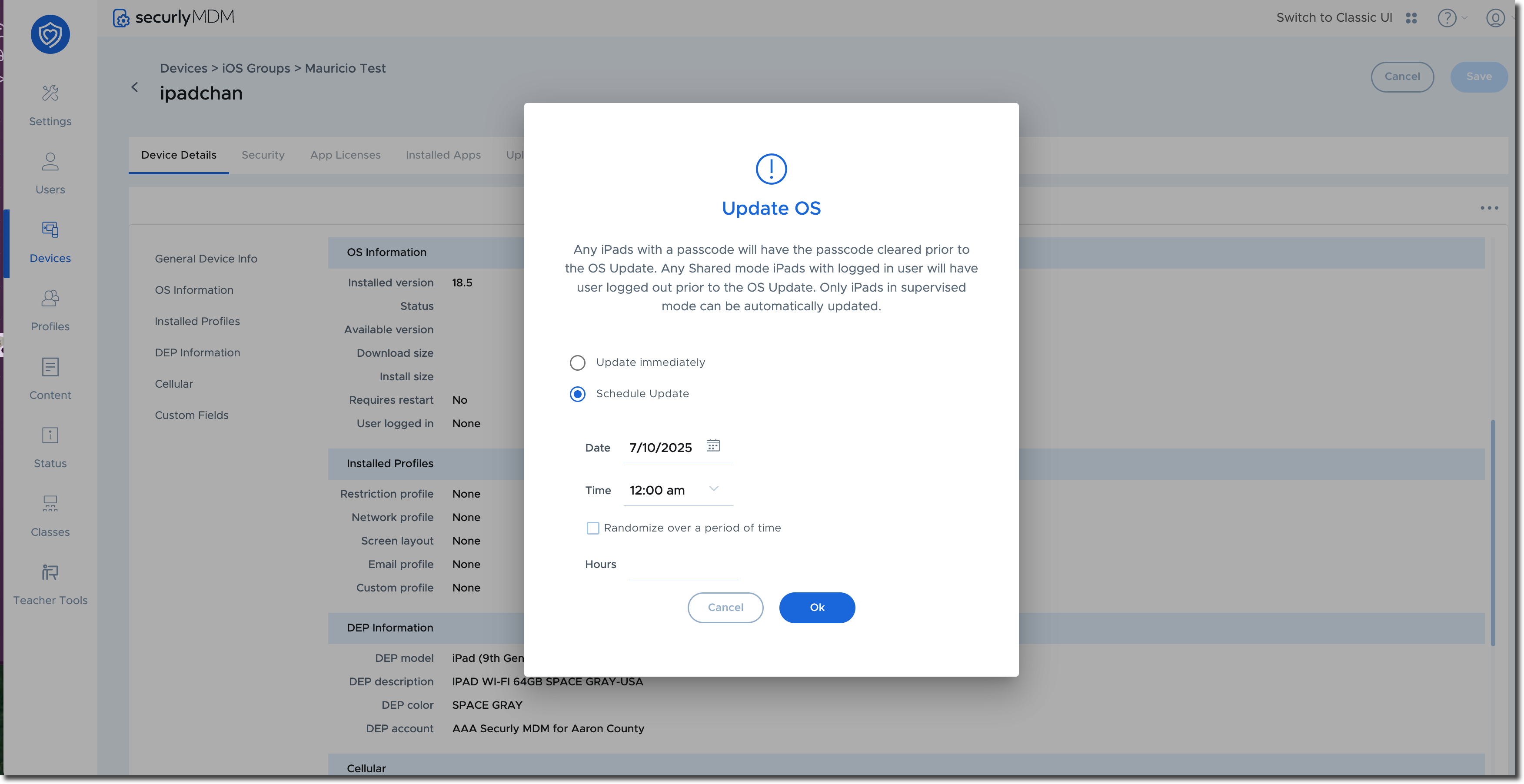1524x784 pixels.
Task: Open Users from the sidebar
Action: 50,174
